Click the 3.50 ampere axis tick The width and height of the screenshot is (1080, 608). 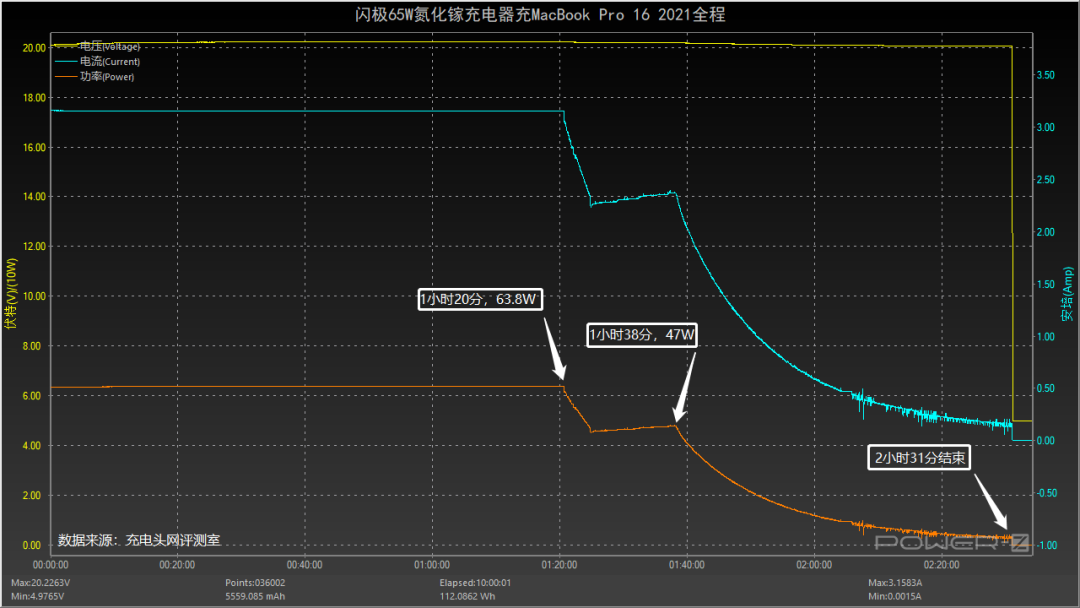pyautogui.click(x=1046, y=75)
